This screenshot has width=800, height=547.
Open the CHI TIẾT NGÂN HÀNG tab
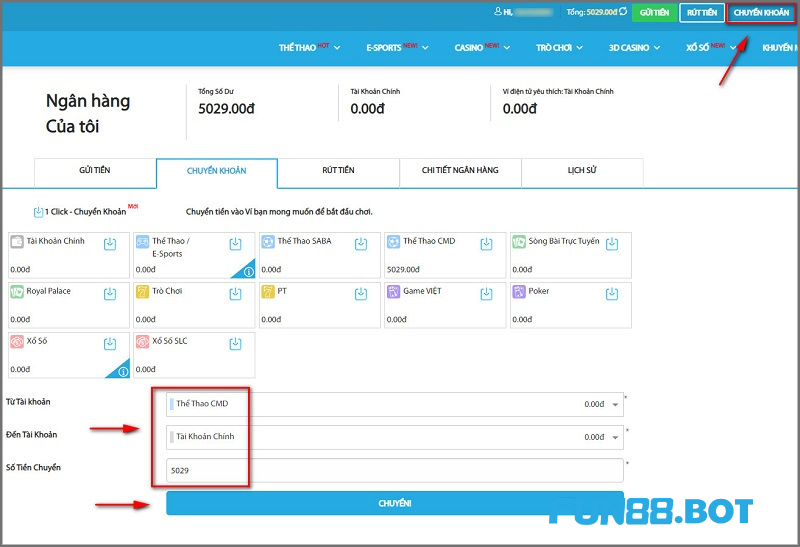tap(460, 171)
